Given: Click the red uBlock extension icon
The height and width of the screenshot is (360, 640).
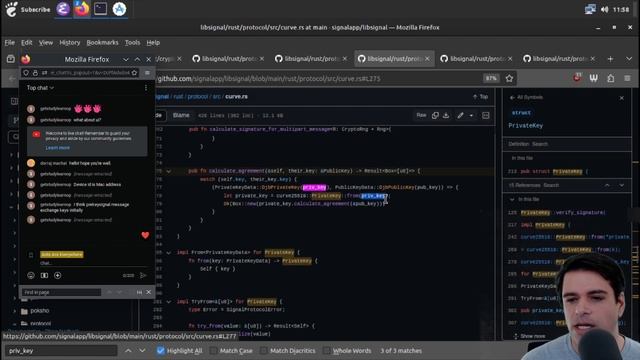Looking at the screenshot, I should coord(577,78).
